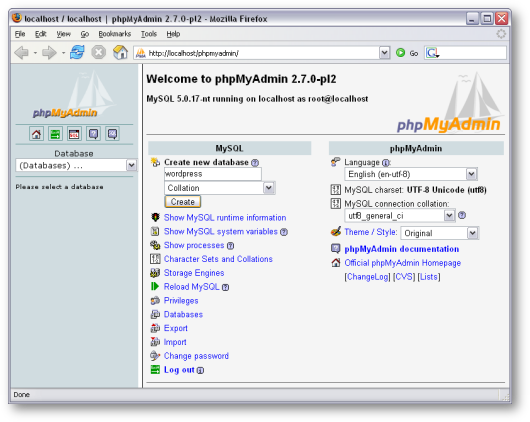This screenshot has width=530, height=422.
Task: Click the info icon next to Language
Action: point(385,163)
